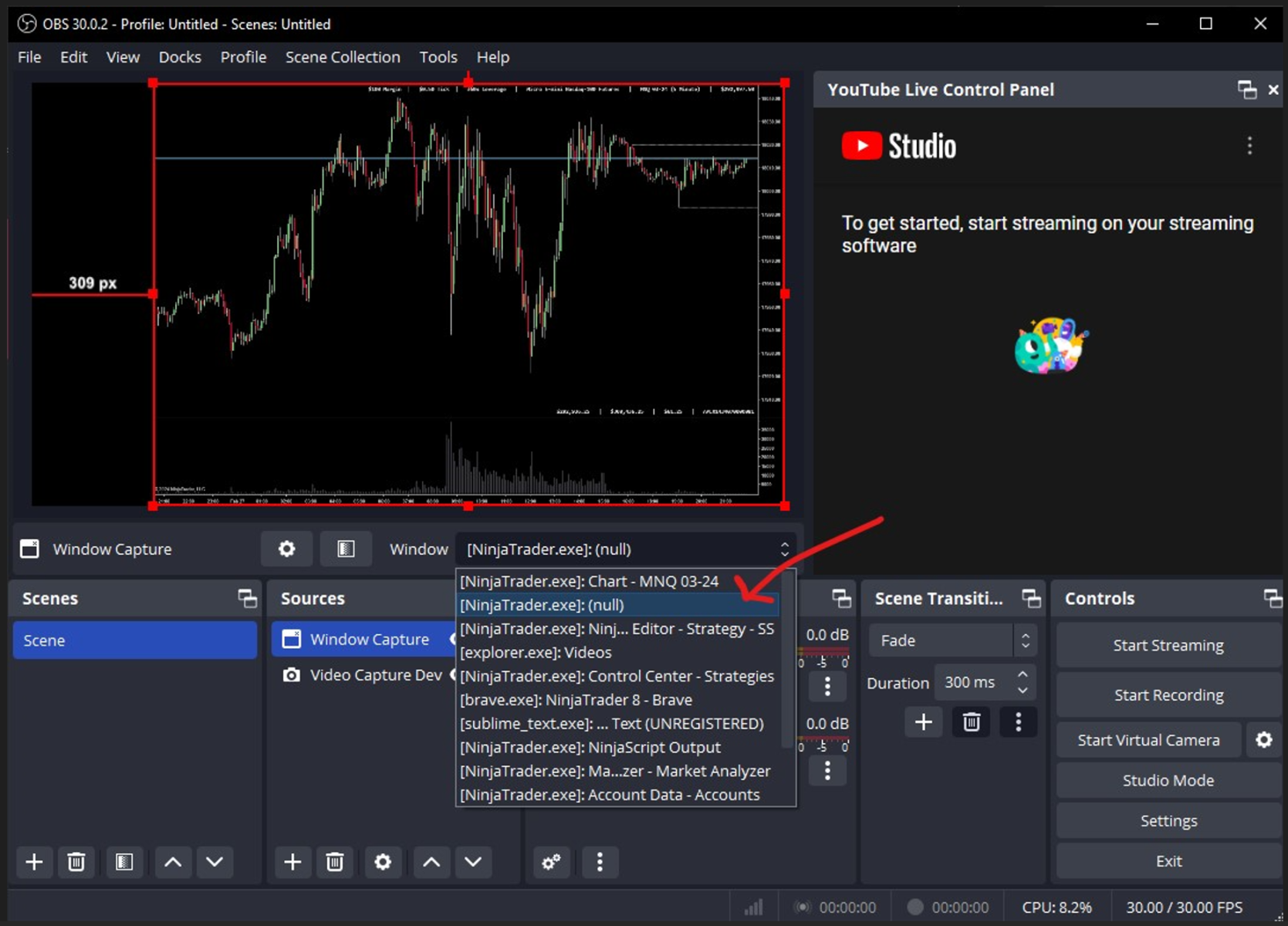
Task: Choose the [explorer.exe]: Videos window
Action: 619,653
